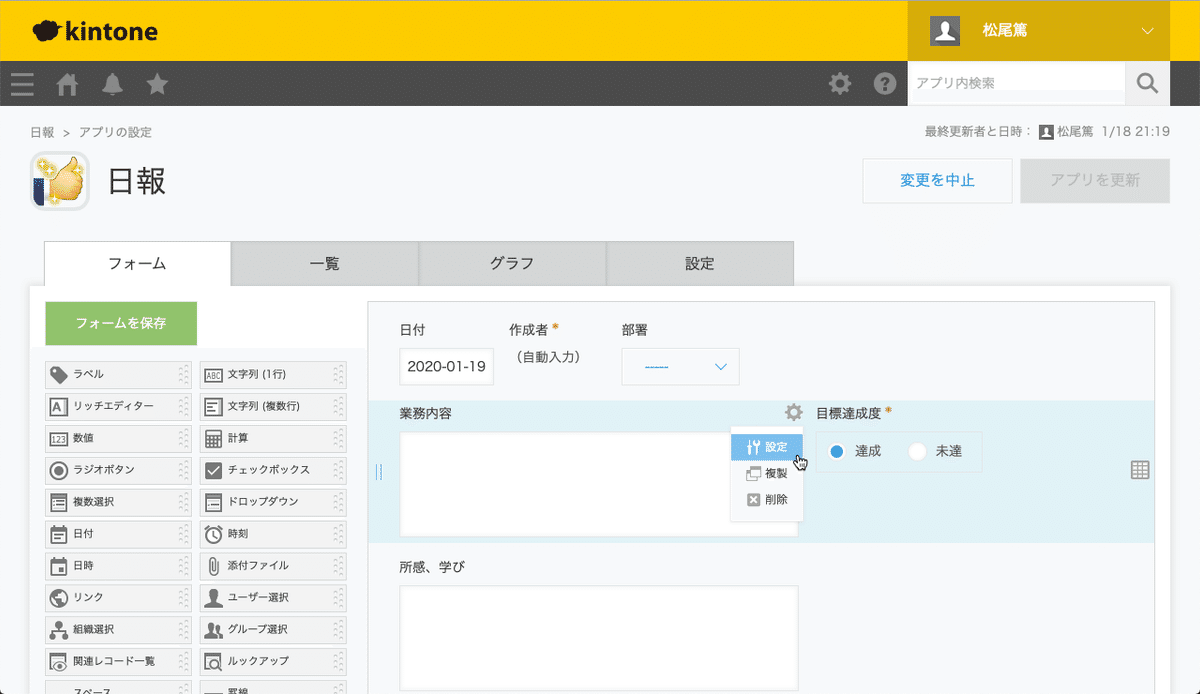Select the 達成 radio button
This screenshot has width=1200, height=694.
(836, 452)
